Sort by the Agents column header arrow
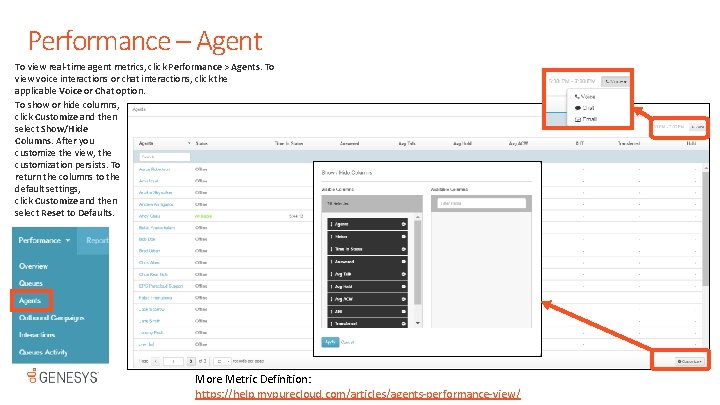Viewport: 720px width, 405px height. click(x=189, y=143)
